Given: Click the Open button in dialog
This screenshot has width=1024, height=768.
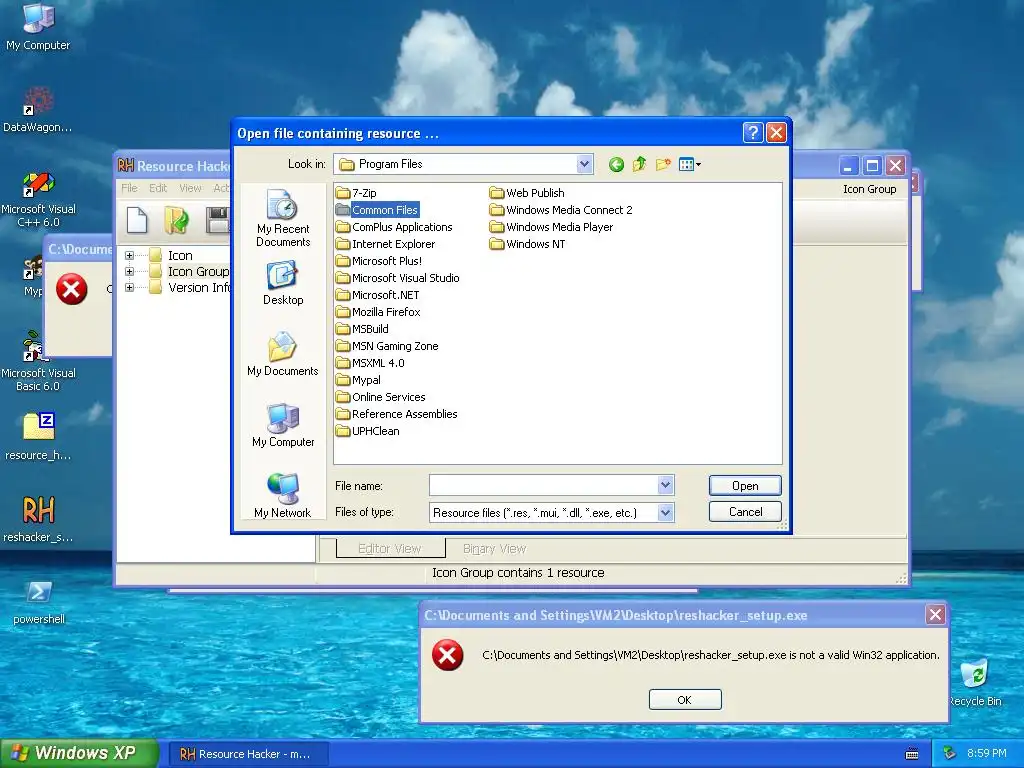Looking at the screenshot, I should point(745,486).
